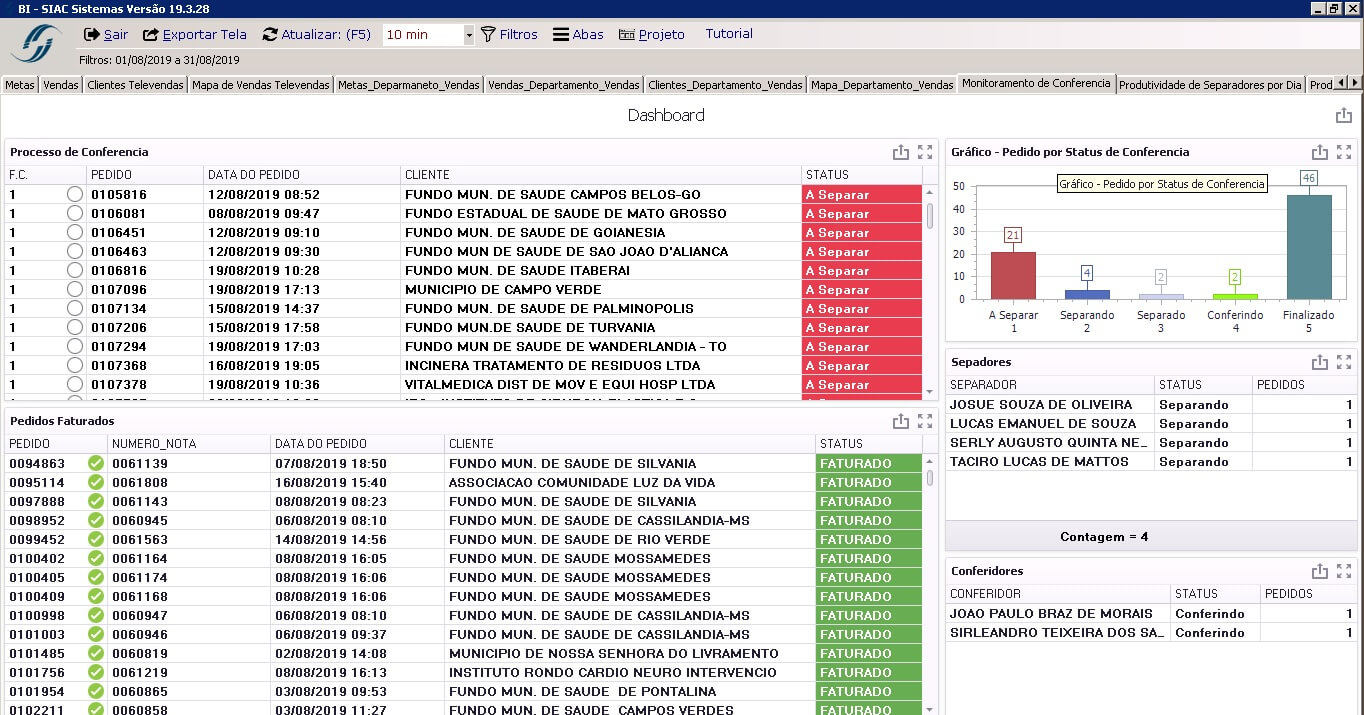This screenshot has width=1364, height=715.
Task: Sort by CONFERIDOR column header
Action: click(x=1057, y=594)
